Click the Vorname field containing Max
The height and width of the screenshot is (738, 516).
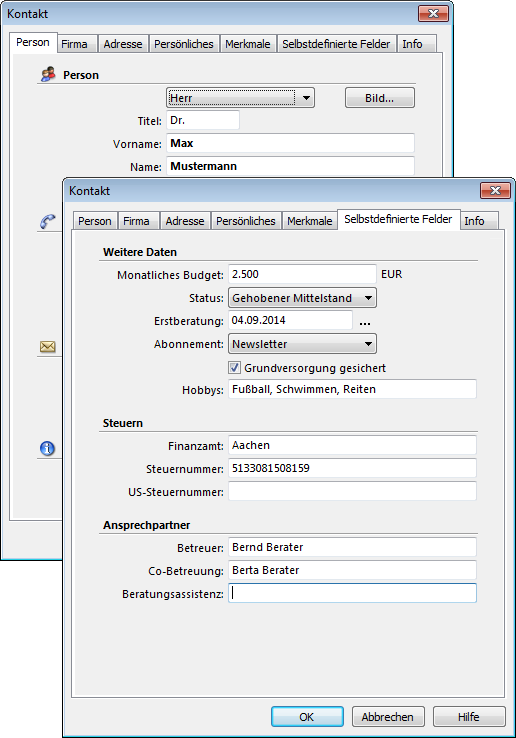(x=290, y=143)
